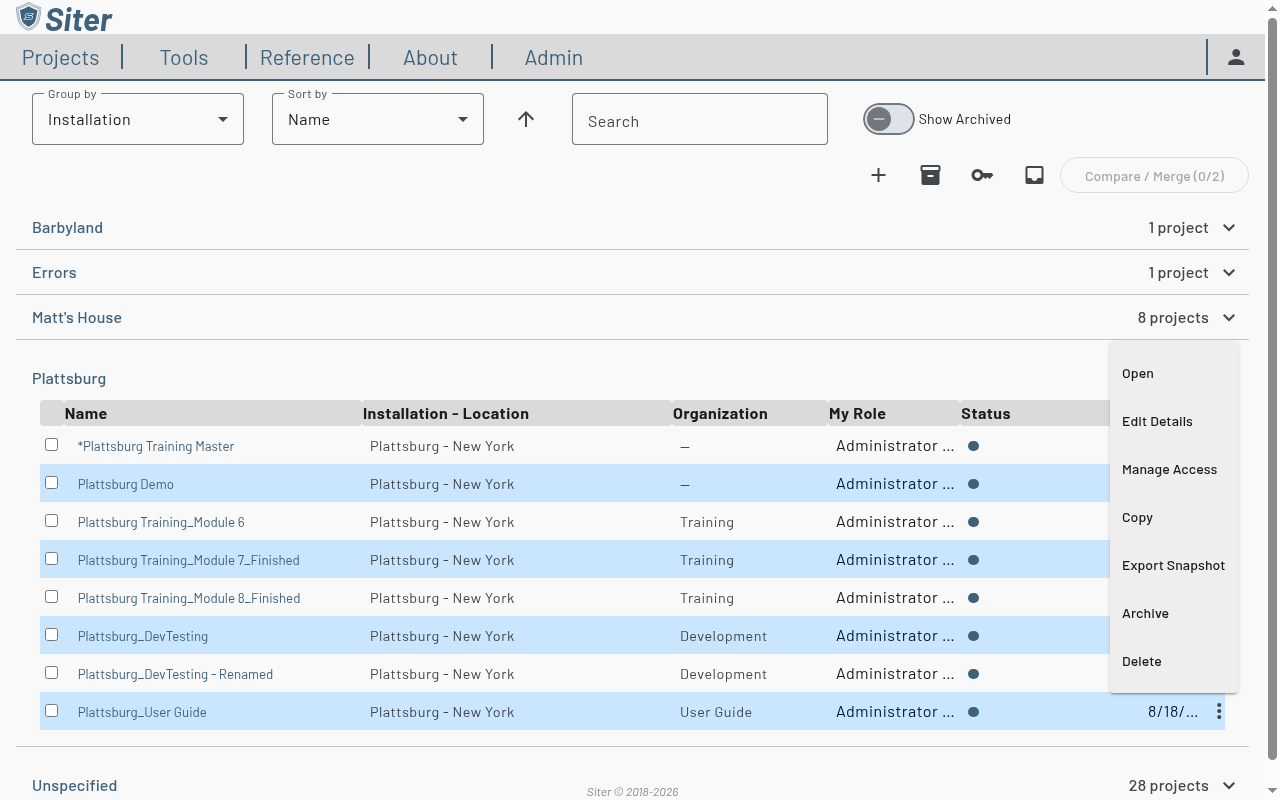Click the inbox tray icon
This screenshot has height=800, width=1280.
1034,175
